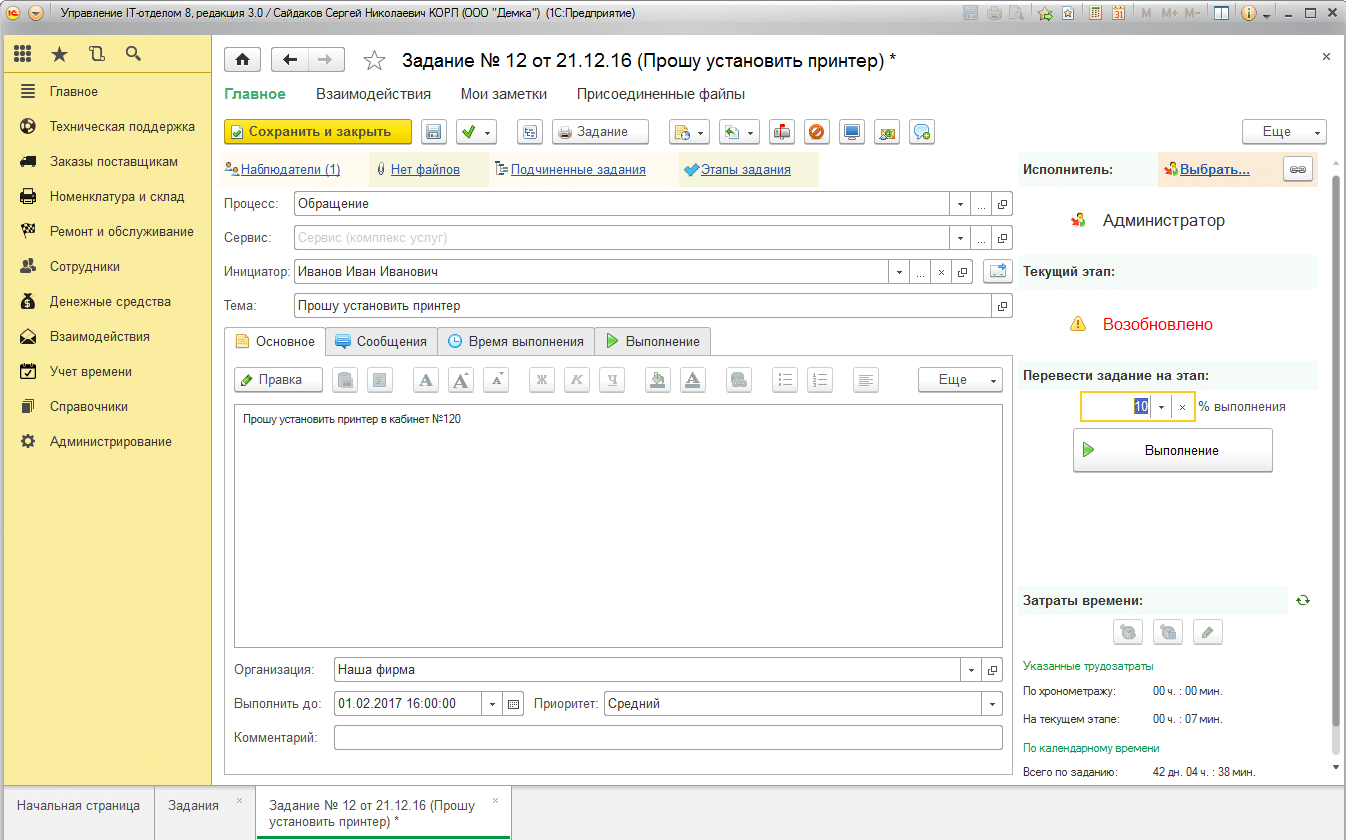Click the speech bubble add-message icon
Image resolution: width=1346 pixels, height=840 pixels.
click(x=922, y=132)
